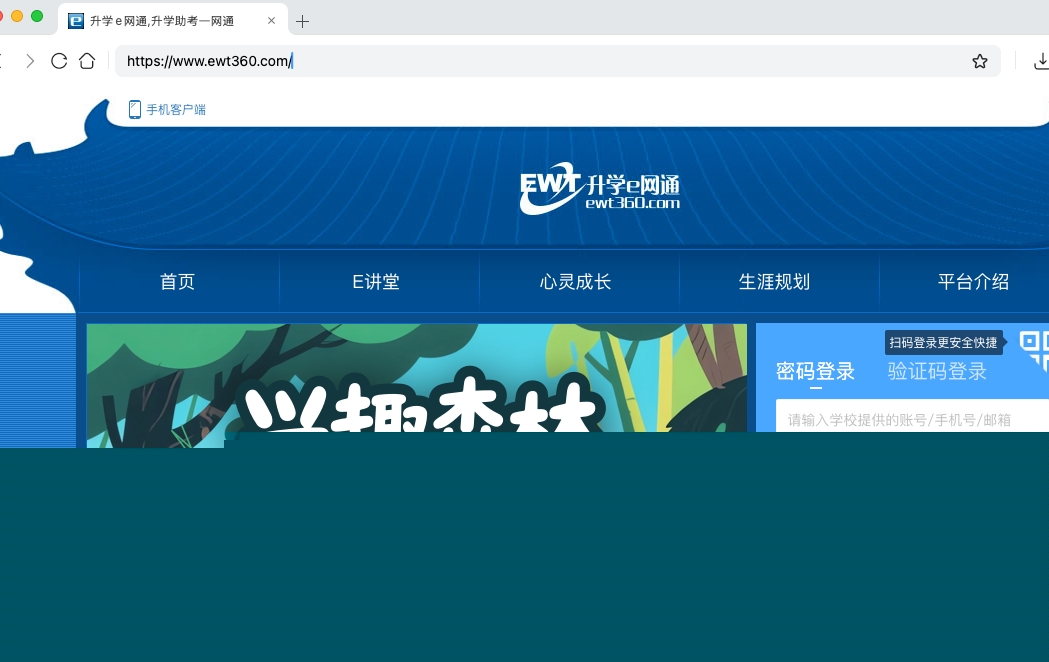The image size is (1049, 662).
Task: Go to 心灵成长 section
Action: click(575, 282)
